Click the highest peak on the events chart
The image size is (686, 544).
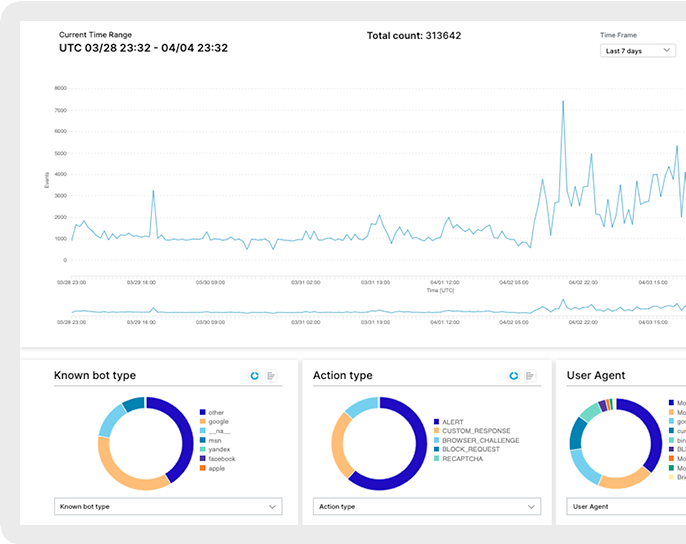[563, 102]
